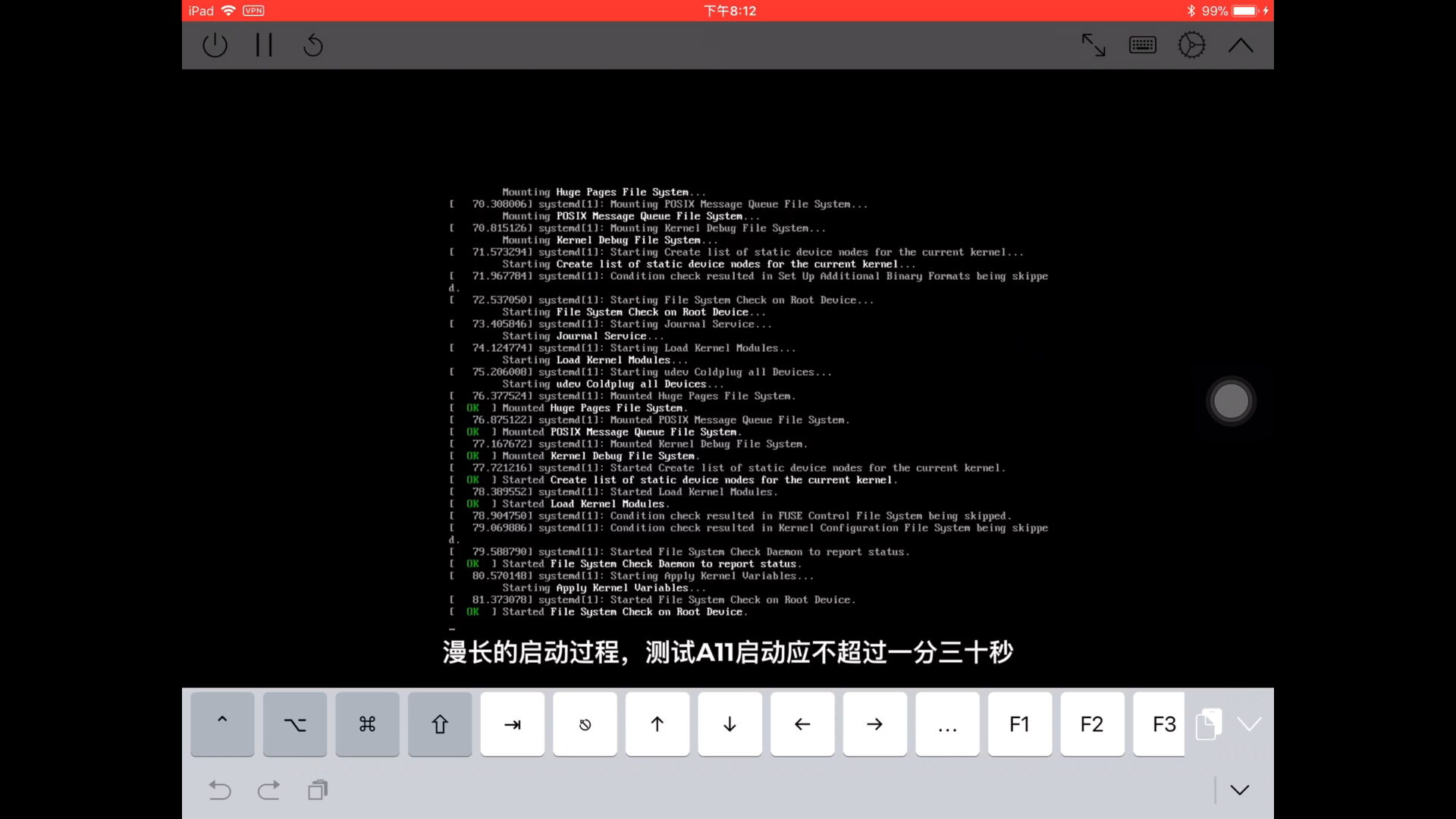Open the drive settings gear icon
This screenshot has width=1456, height=819.
pyautogui.click(x=1191, y=45)
